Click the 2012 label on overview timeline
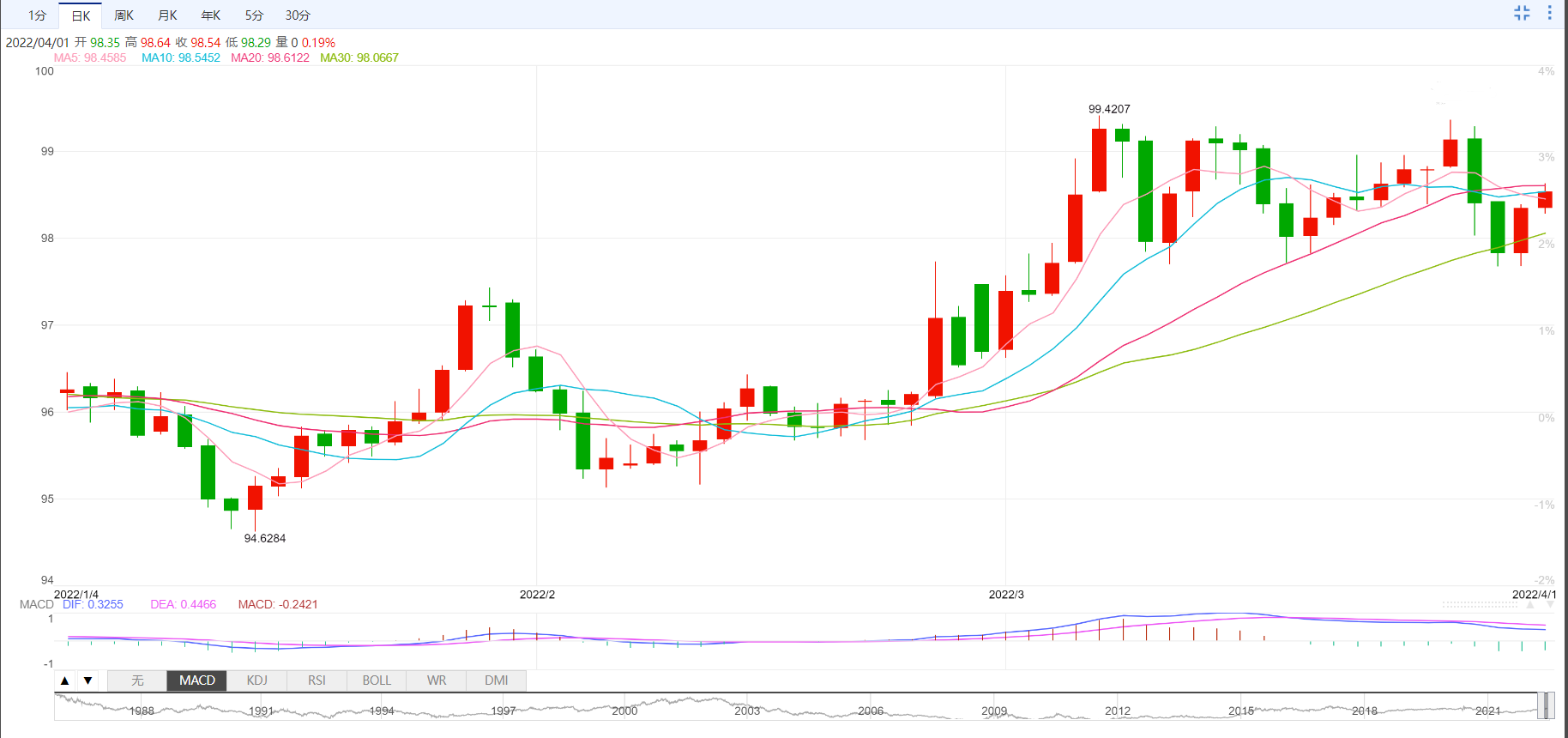The width and height of the screenshot is (1568, 738). [1118, 711]
